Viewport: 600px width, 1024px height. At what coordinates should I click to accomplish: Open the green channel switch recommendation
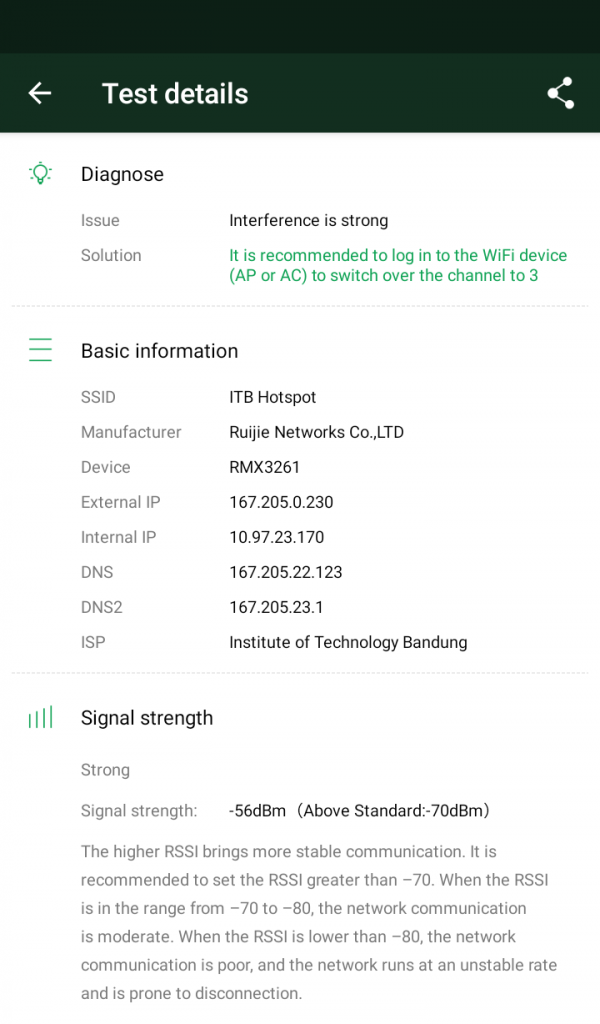click(x=397, y=265)
